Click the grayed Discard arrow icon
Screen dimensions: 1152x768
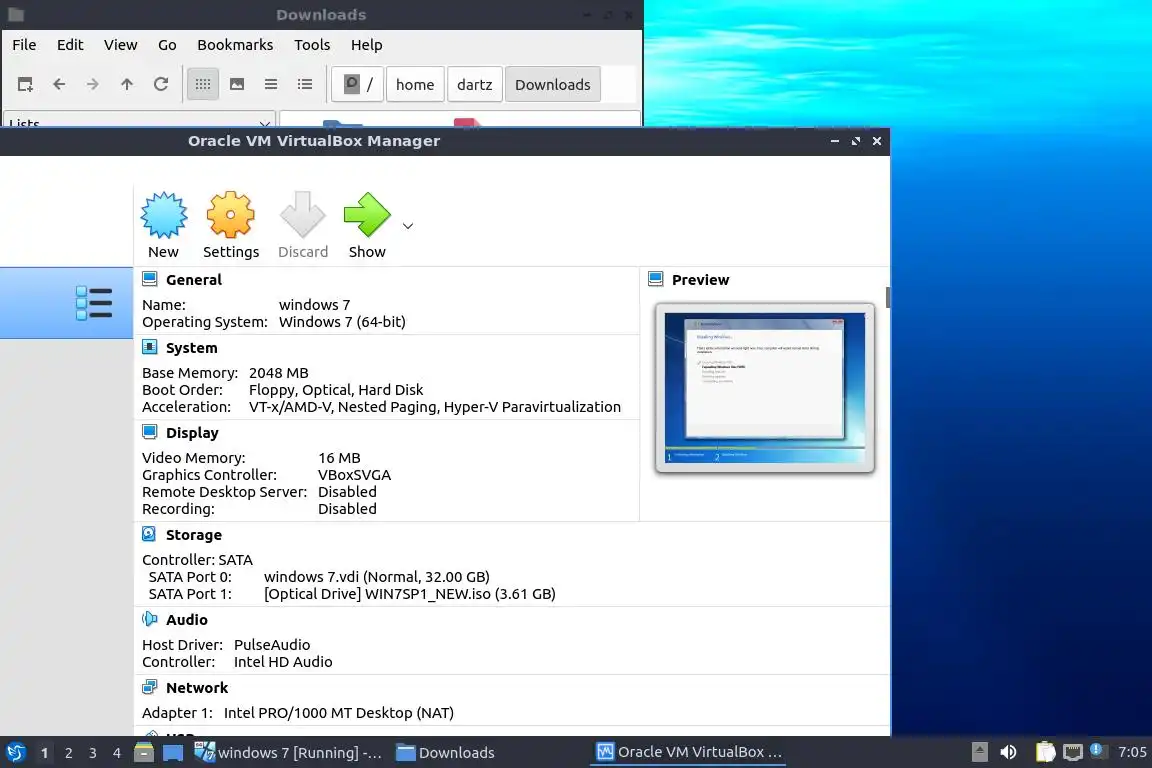(303, 215)
